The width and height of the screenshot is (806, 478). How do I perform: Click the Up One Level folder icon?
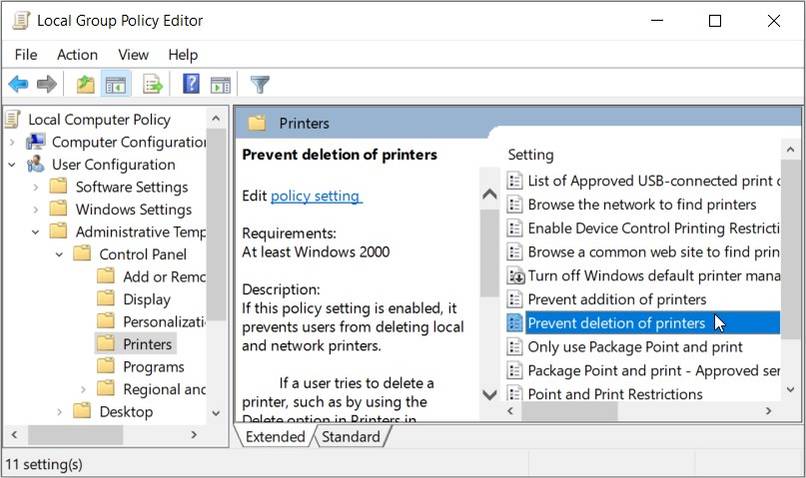(x=86, y=85)
